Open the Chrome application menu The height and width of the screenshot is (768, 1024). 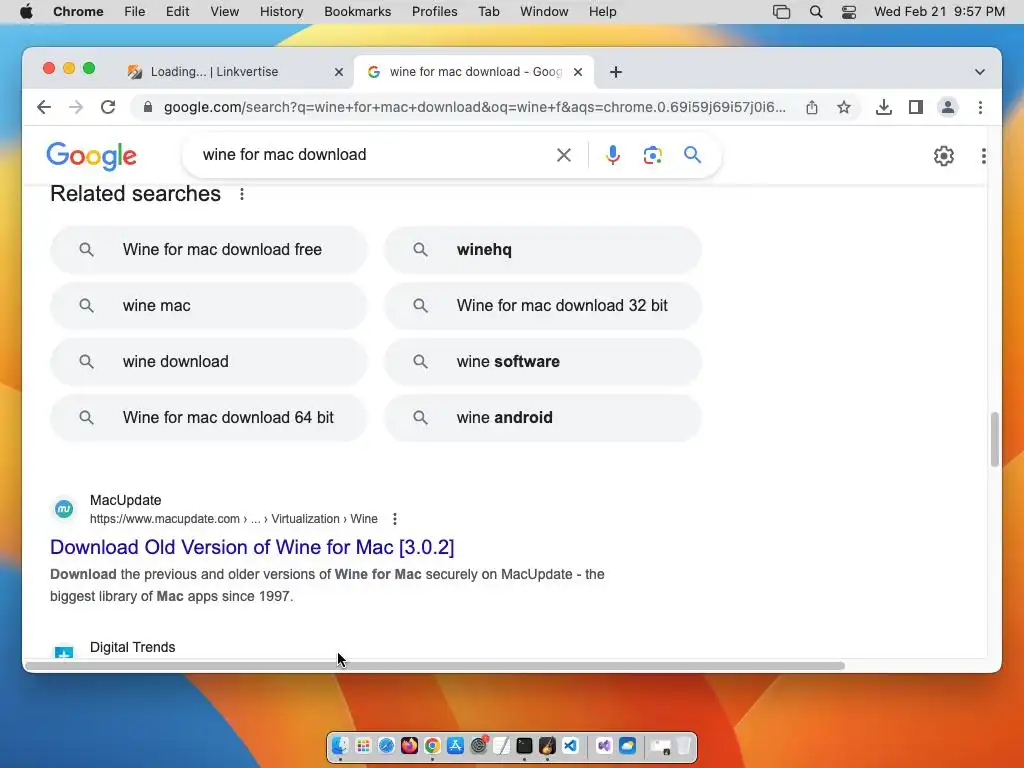[78, 12]
